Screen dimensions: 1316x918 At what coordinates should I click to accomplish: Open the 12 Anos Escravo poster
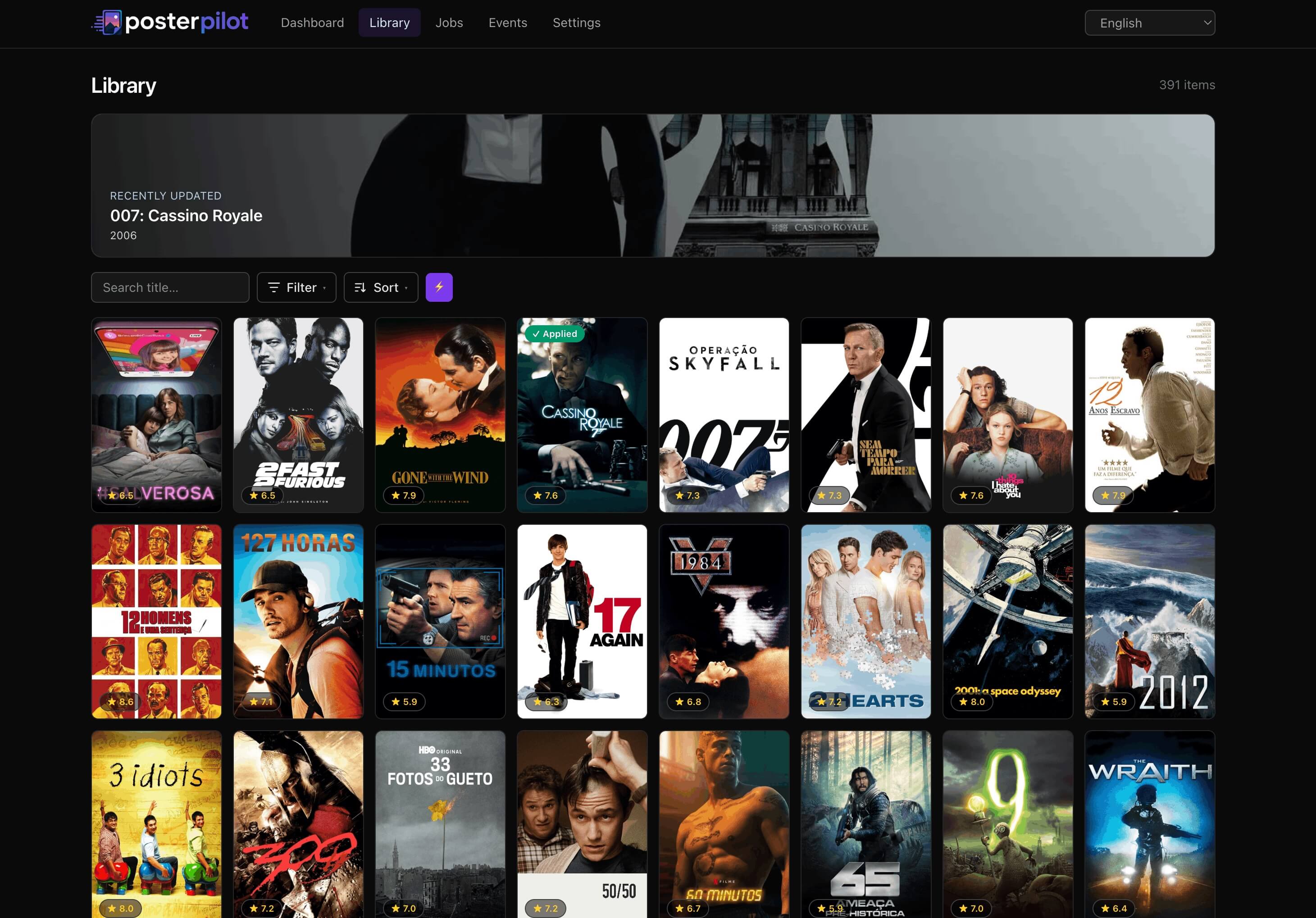1150,415
